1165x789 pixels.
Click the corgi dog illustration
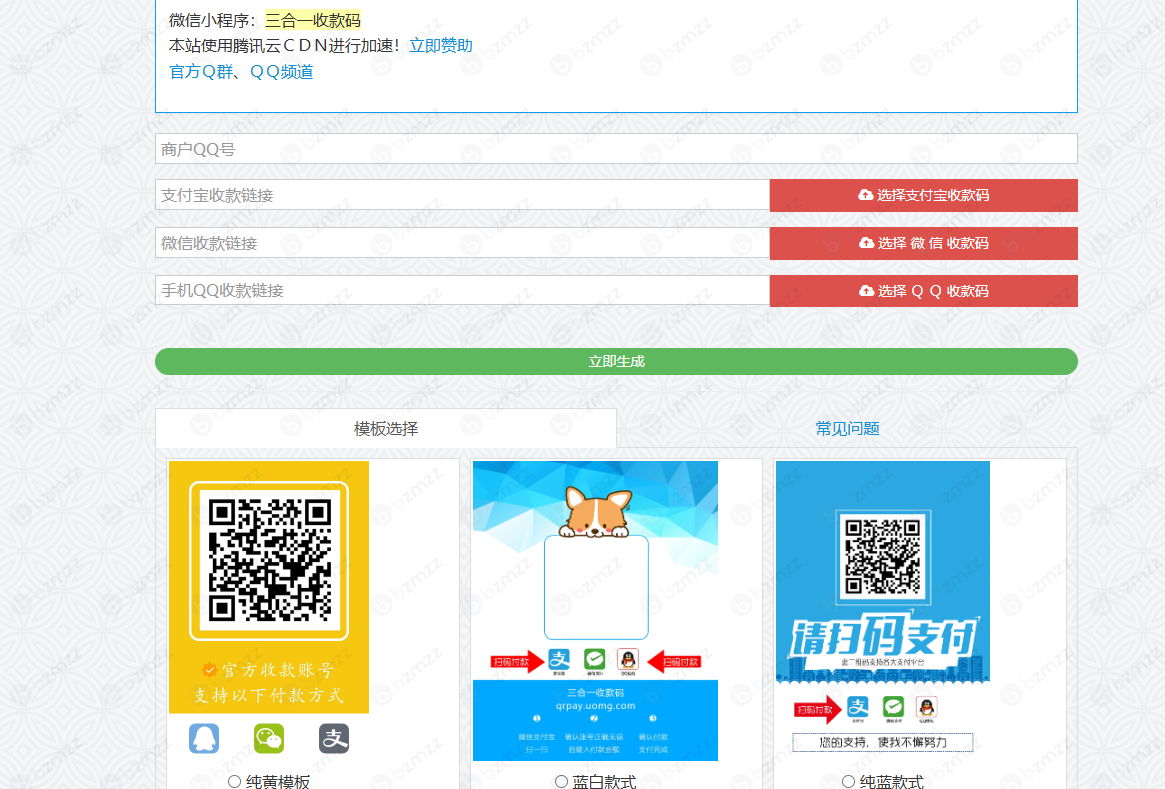tap(597, 512)
